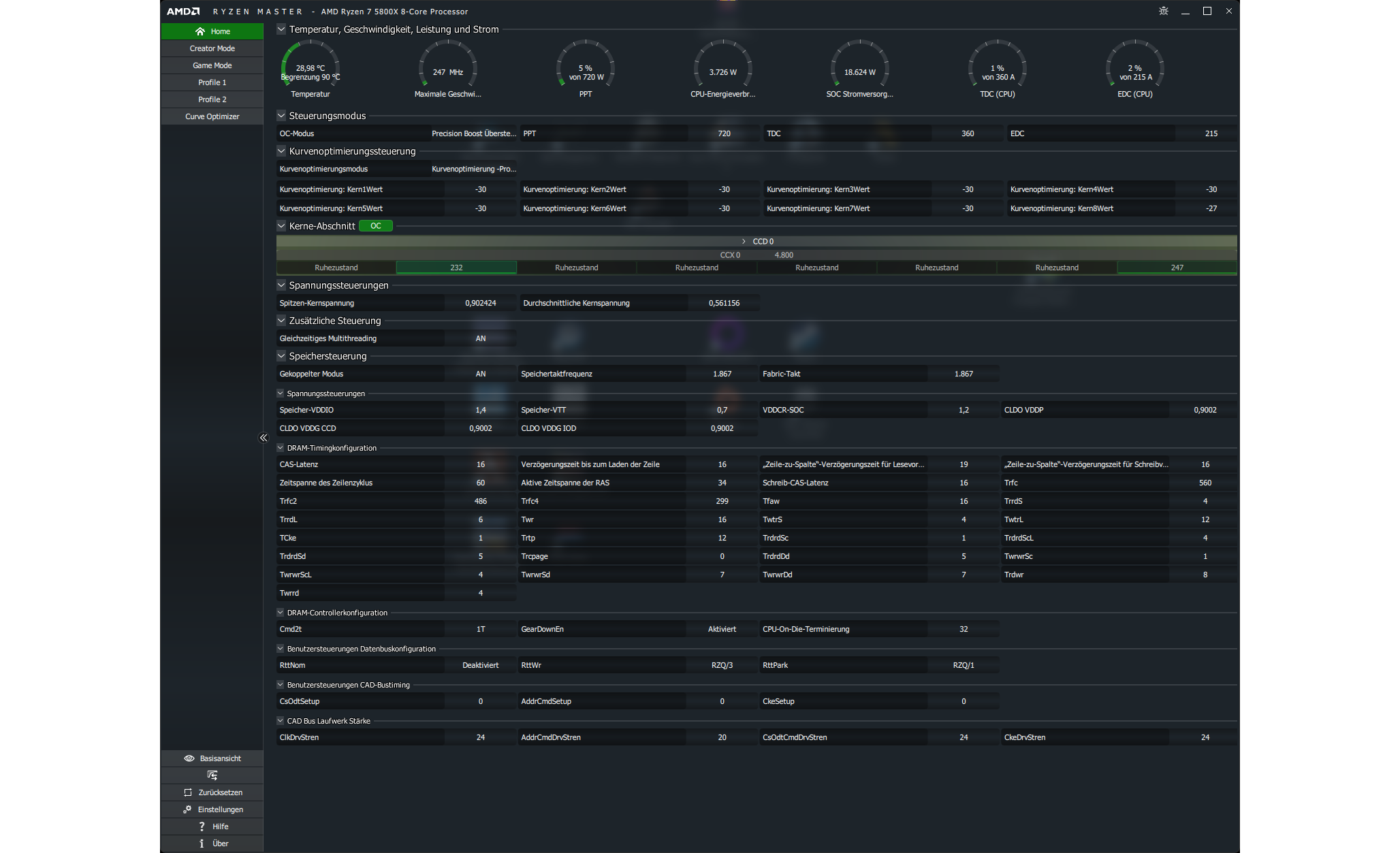Switch to Game Mode profile
This screenshot has width=1400, height=853.
[212, 65]
